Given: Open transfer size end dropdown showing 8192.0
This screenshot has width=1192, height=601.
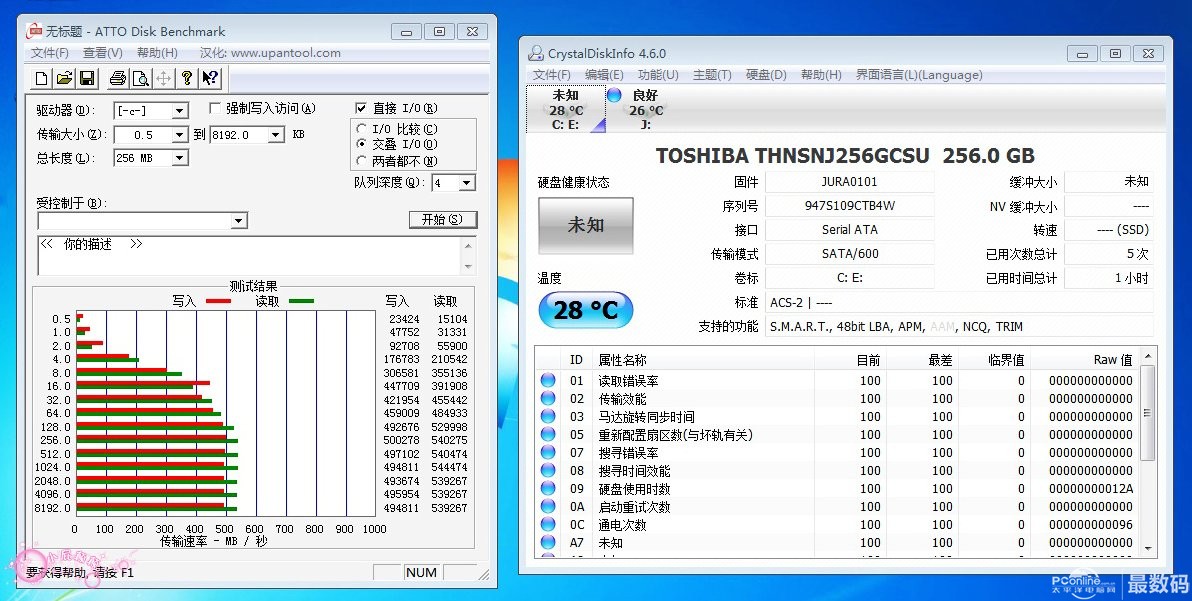Looking at the screenshot, I should 276,135.
